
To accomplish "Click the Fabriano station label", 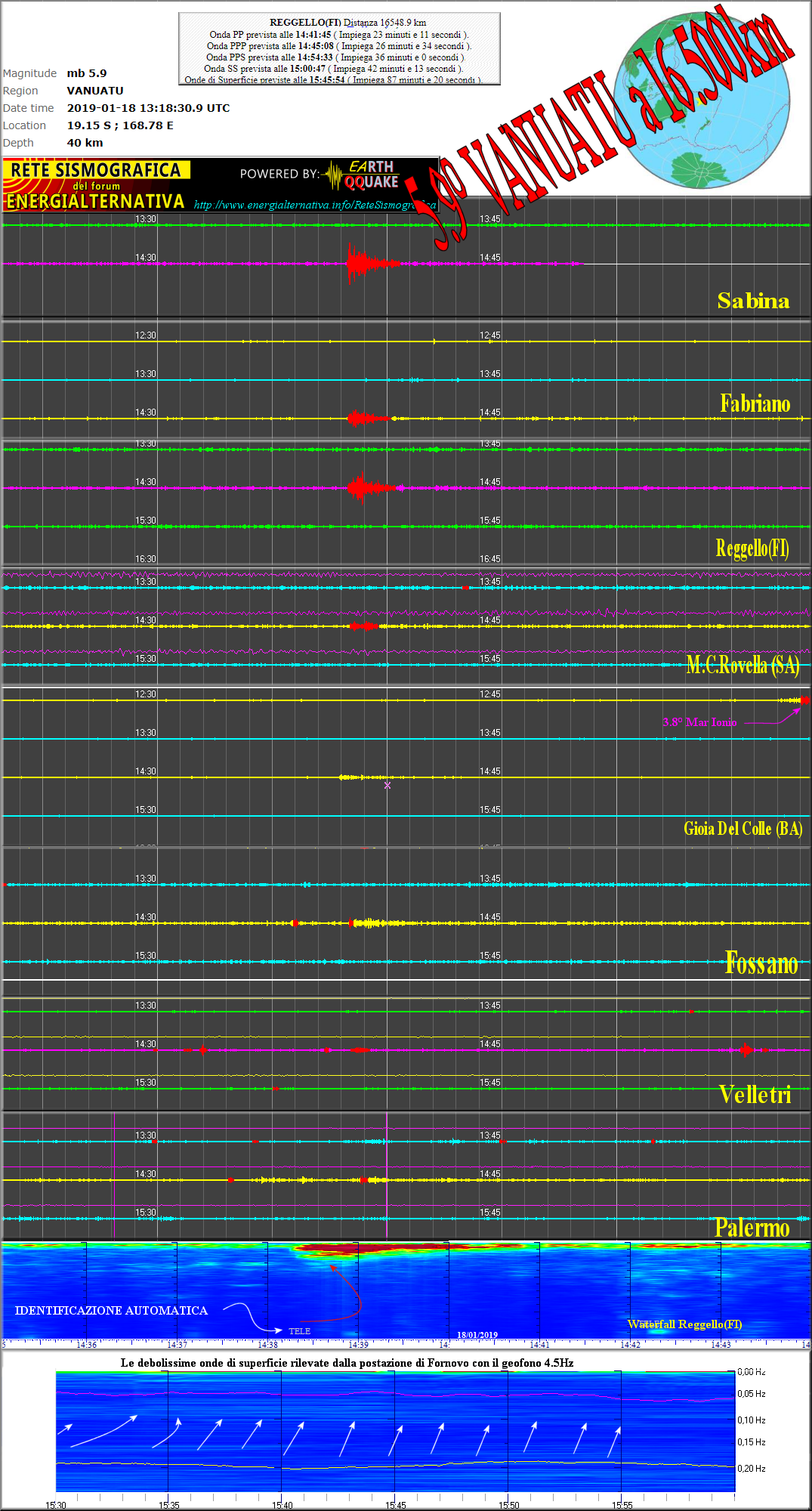I will (755, 403).
